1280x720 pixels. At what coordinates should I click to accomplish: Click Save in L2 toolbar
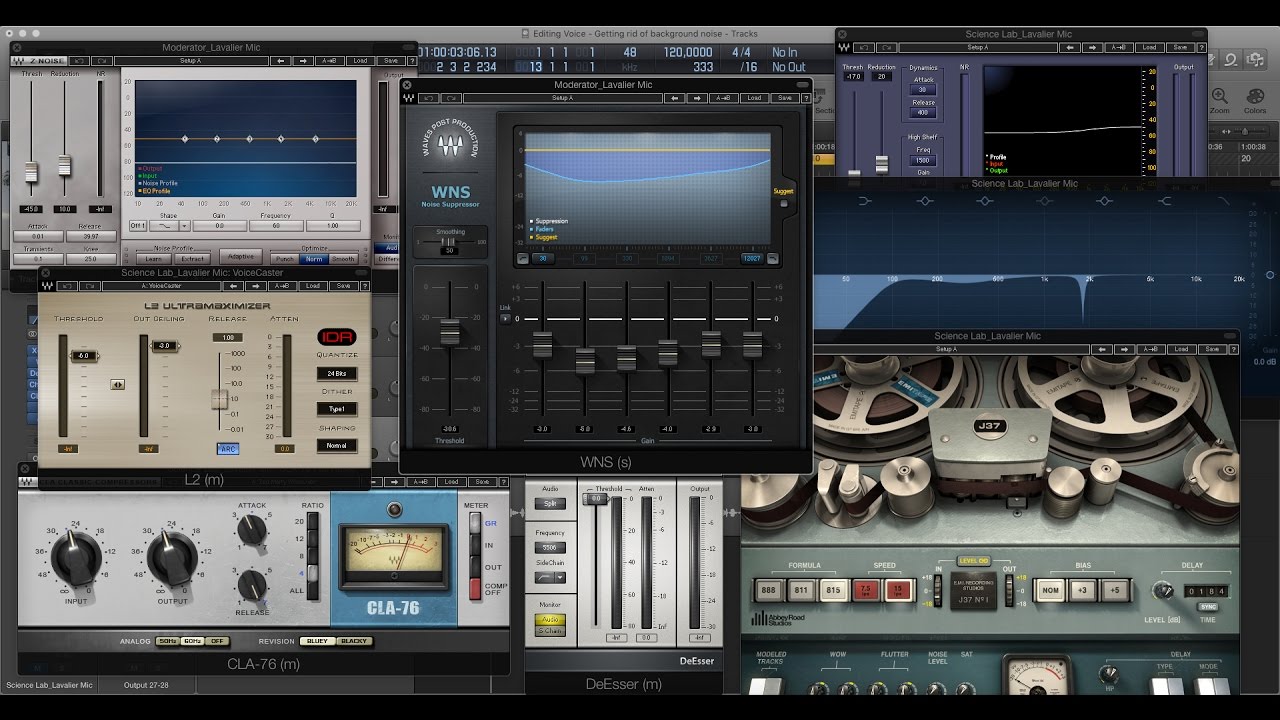click(343, 286)
